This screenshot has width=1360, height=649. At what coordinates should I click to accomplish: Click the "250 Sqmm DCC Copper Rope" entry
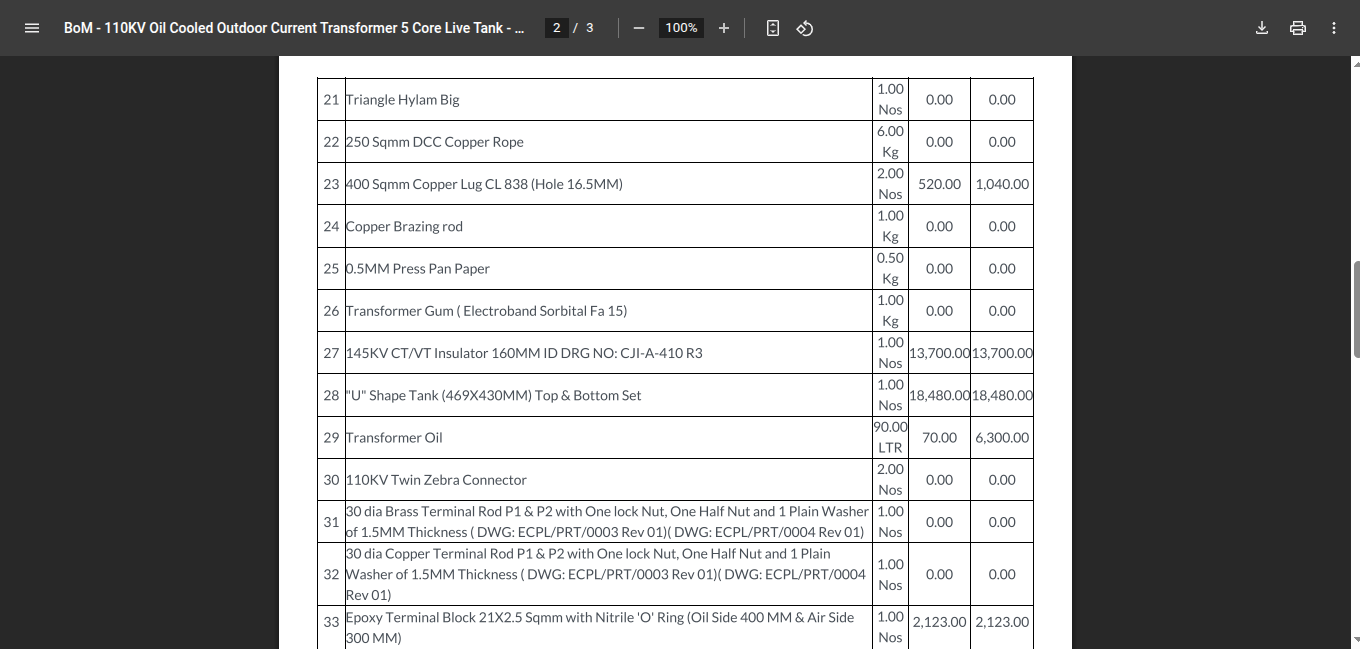coord(434,142)
